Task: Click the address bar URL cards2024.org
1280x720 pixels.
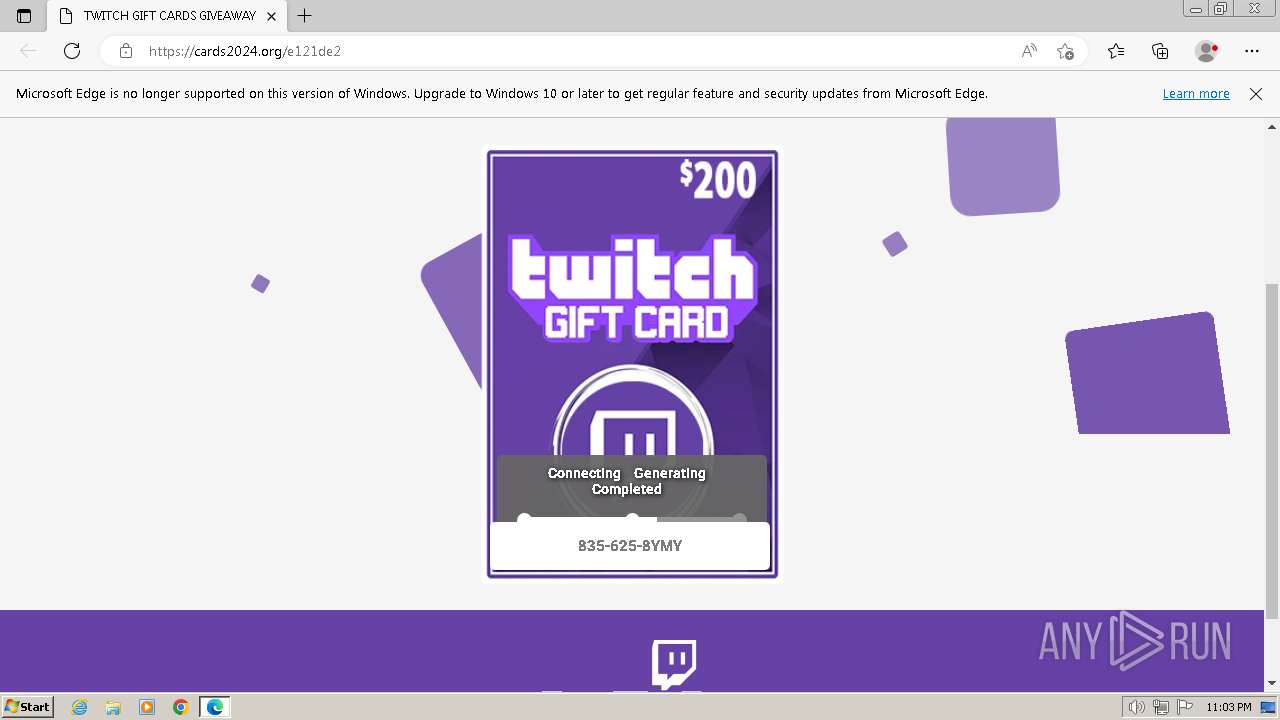Action: [245, 51]
